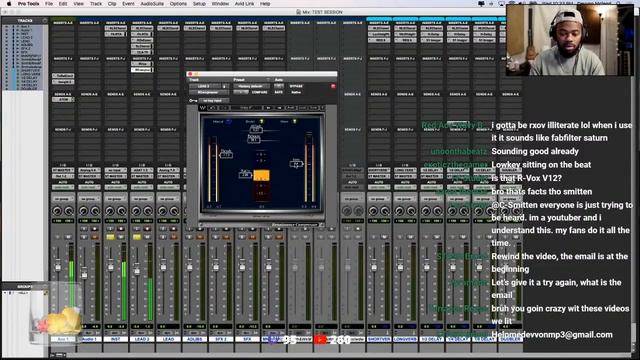Click the Release value box in compressor
The height and width of the screenshot is (360, 640).
pyautogui.click(x=253, y=140)
